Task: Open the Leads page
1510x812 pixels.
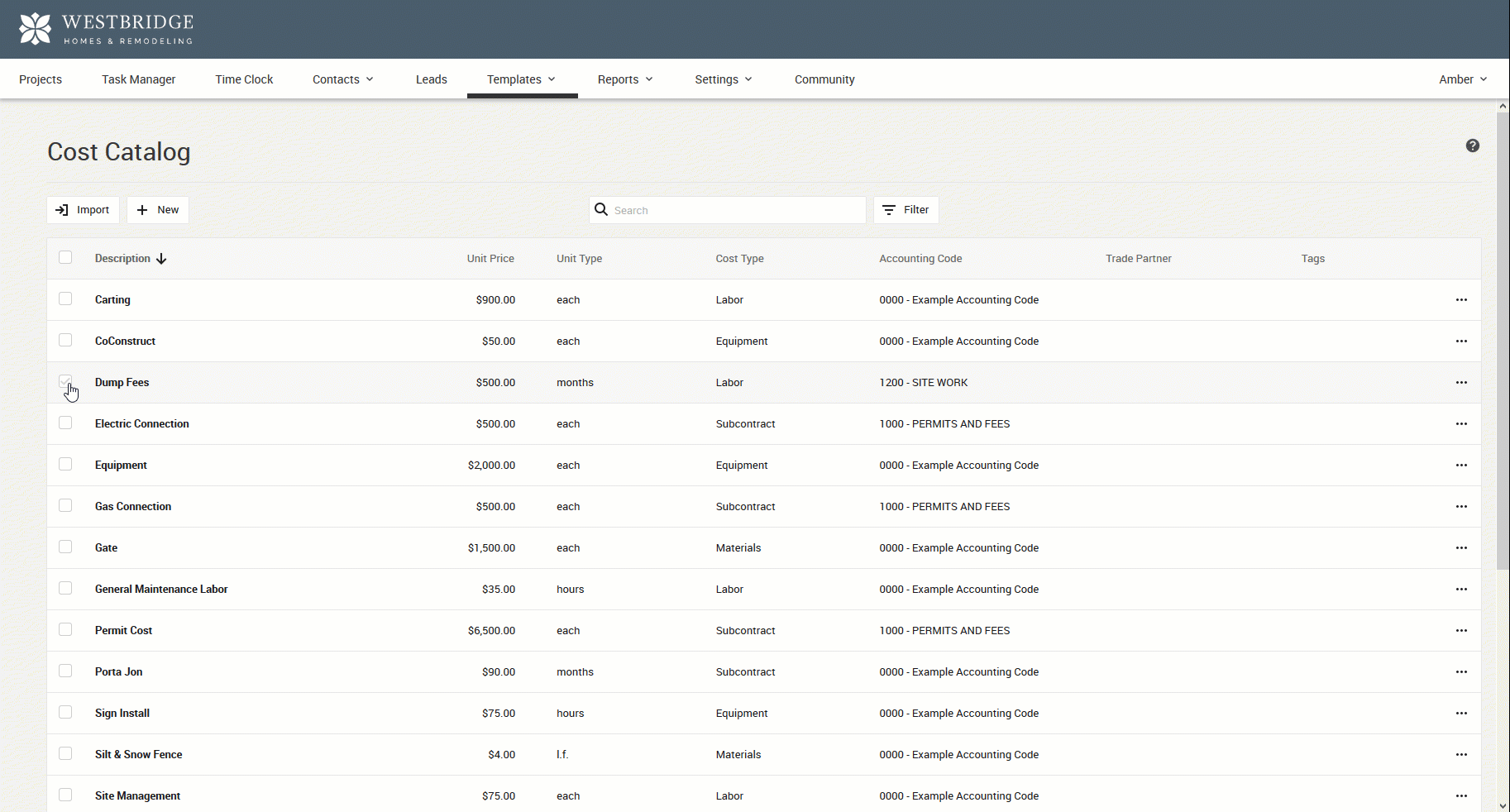Action: (x=431, y=79)
